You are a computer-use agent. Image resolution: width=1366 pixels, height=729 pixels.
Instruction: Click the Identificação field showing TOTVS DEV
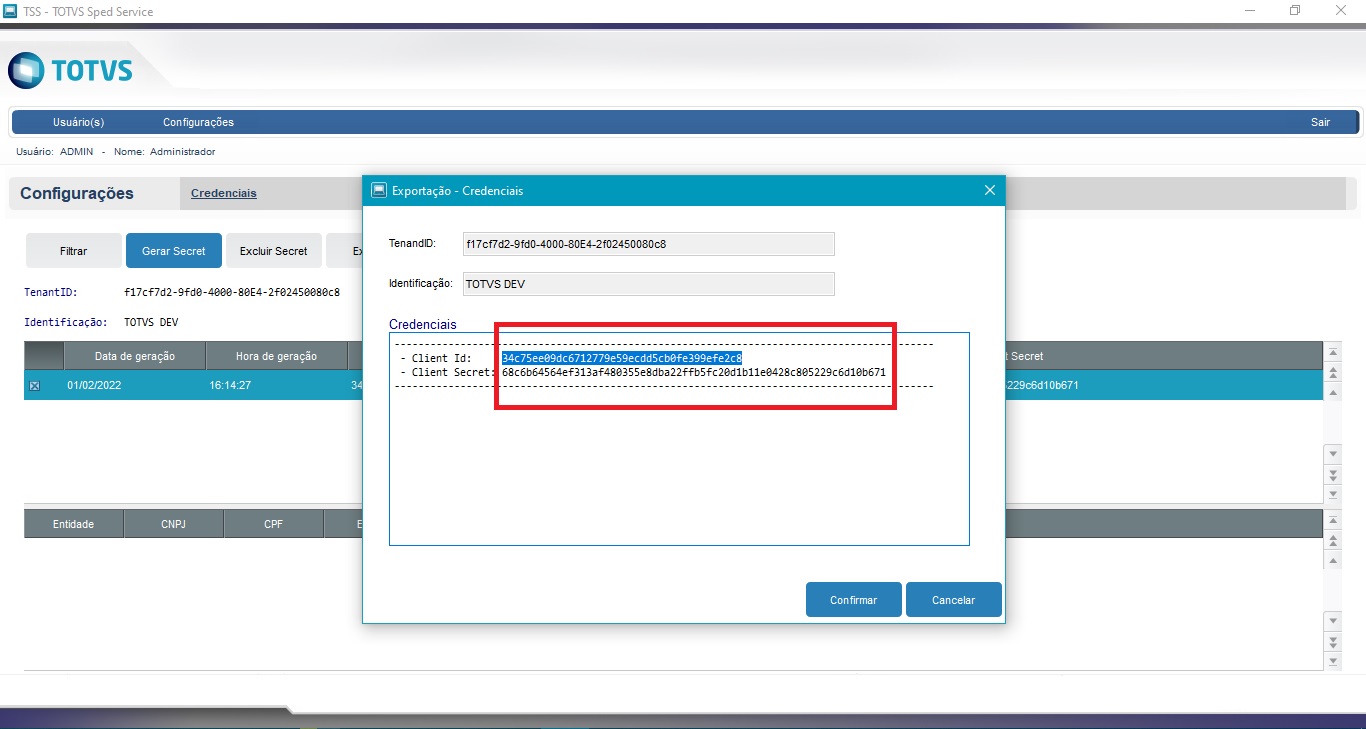coord(648,284)
